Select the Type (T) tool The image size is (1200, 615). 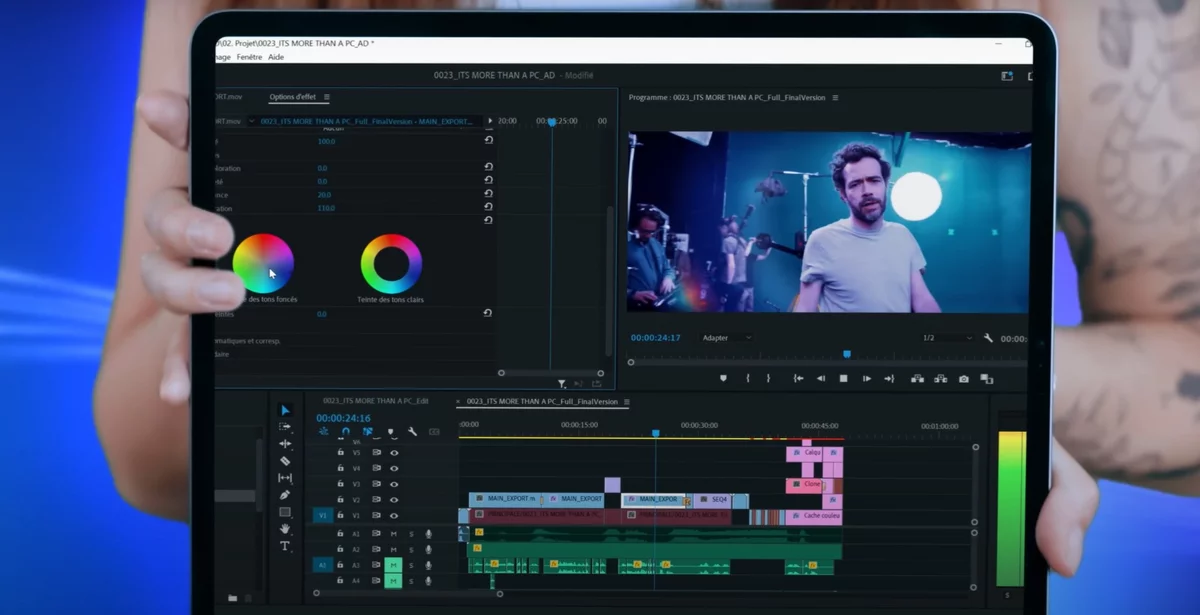tap(285, 546)
